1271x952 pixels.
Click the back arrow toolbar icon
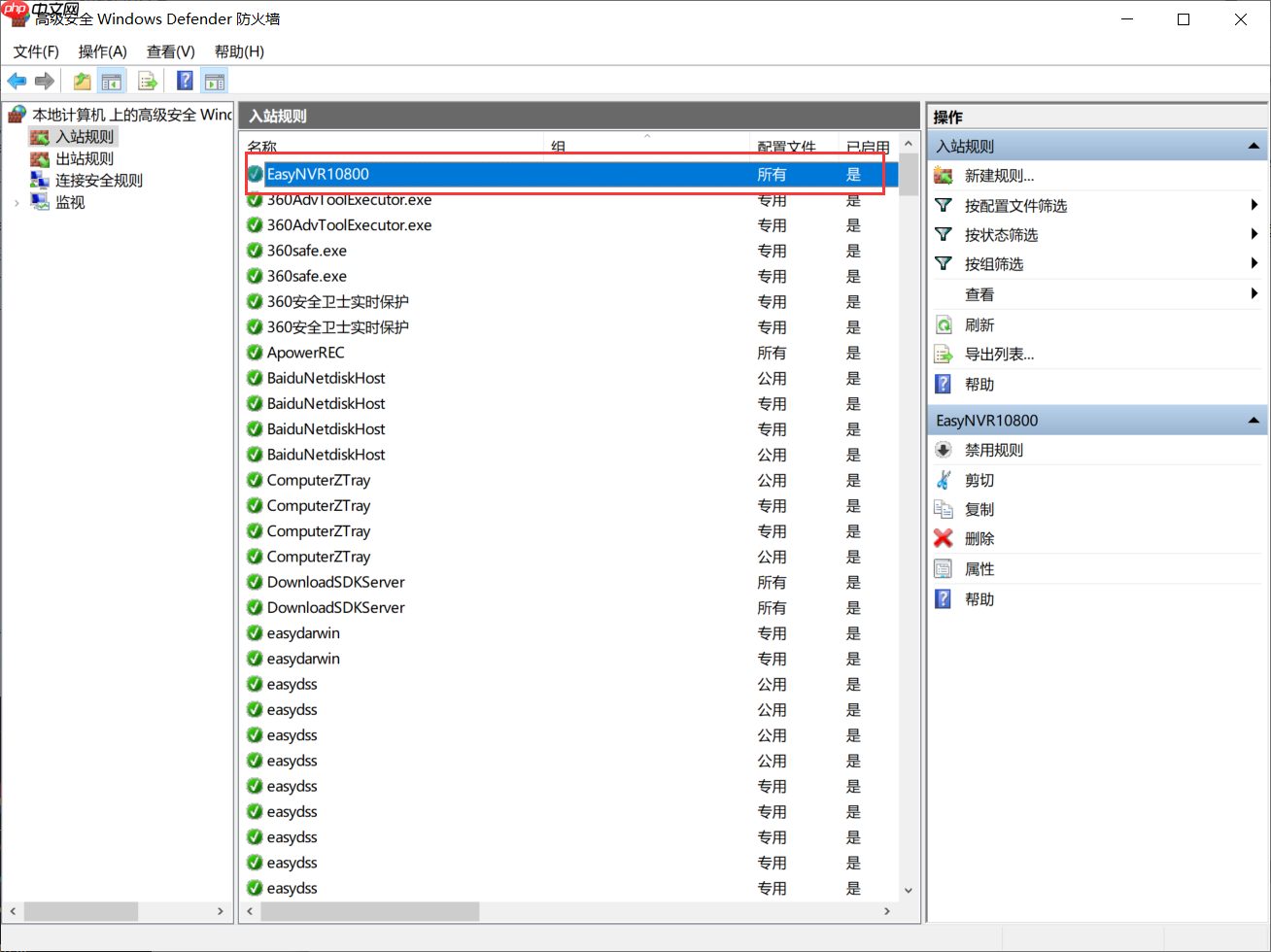pos(17,81)
